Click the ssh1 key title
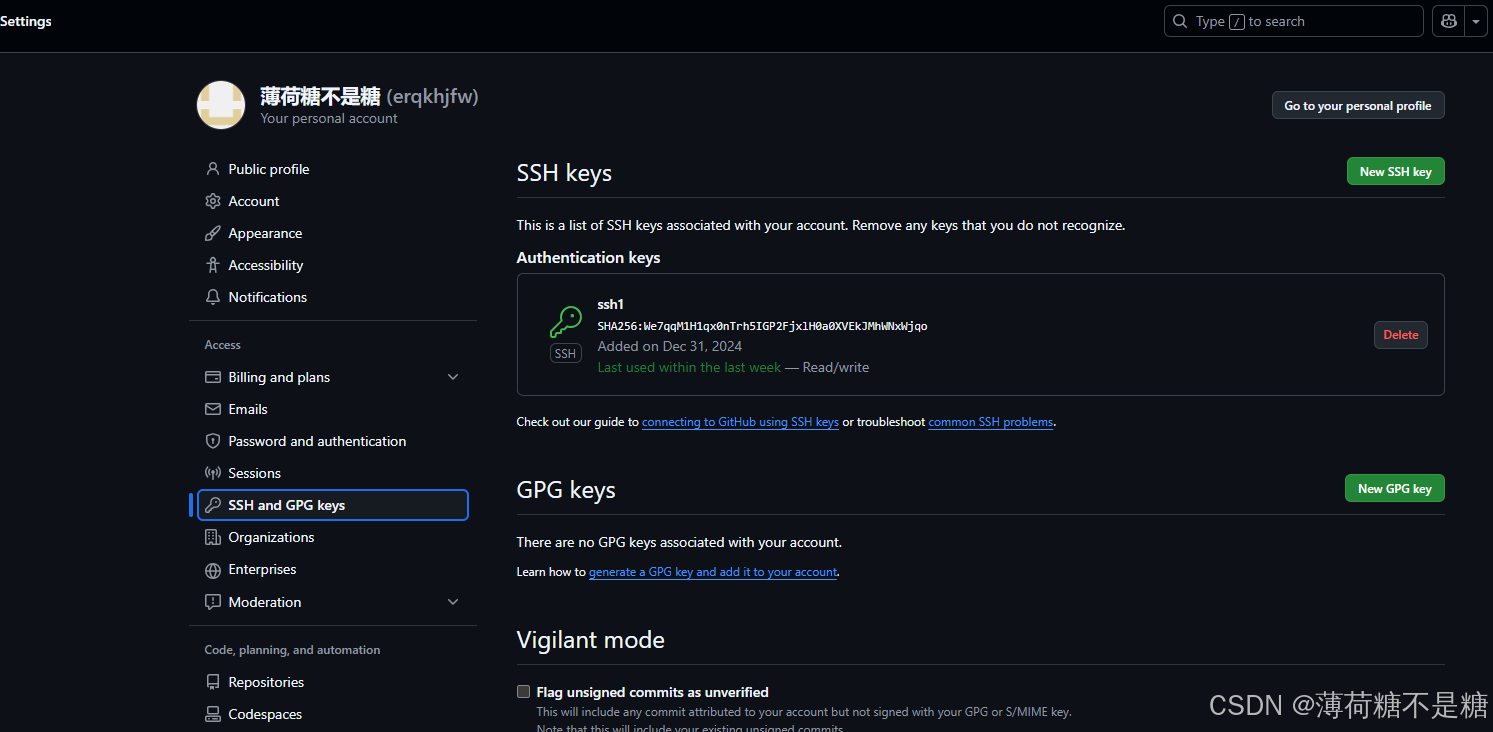This screenshot has height=732, width=1493. [610, 304]
